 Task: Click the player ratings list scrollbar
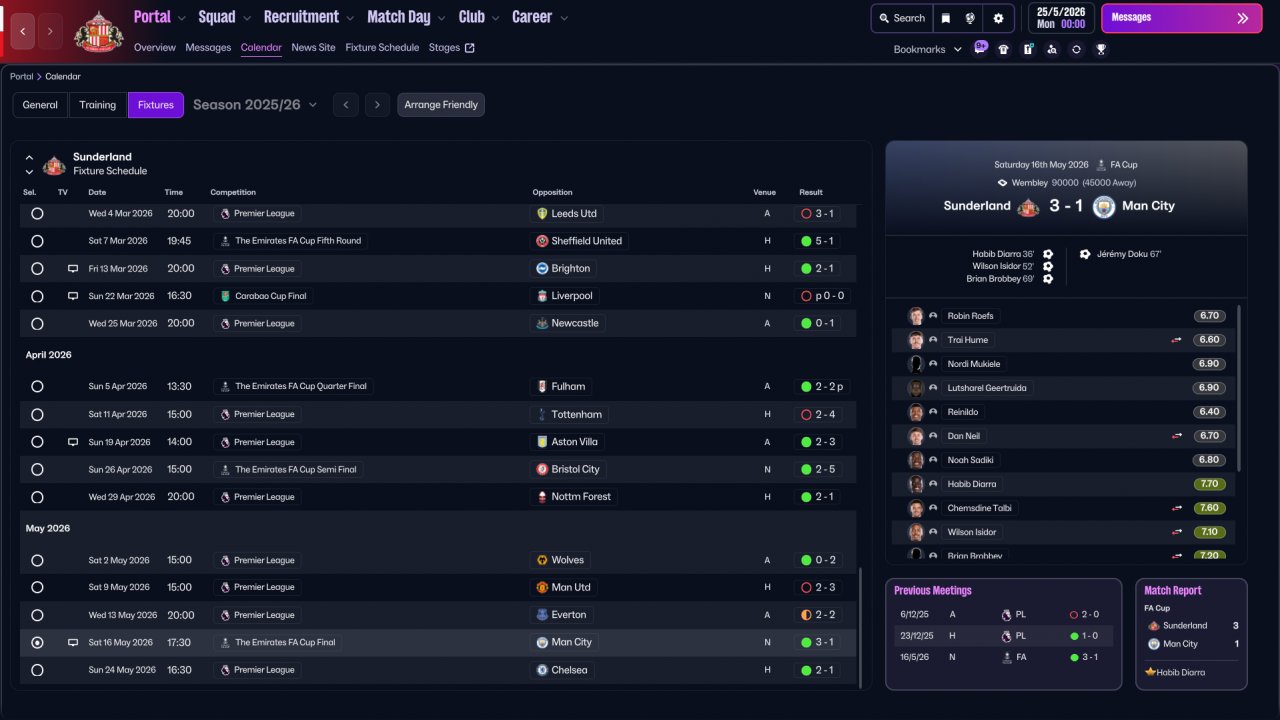1239,388
